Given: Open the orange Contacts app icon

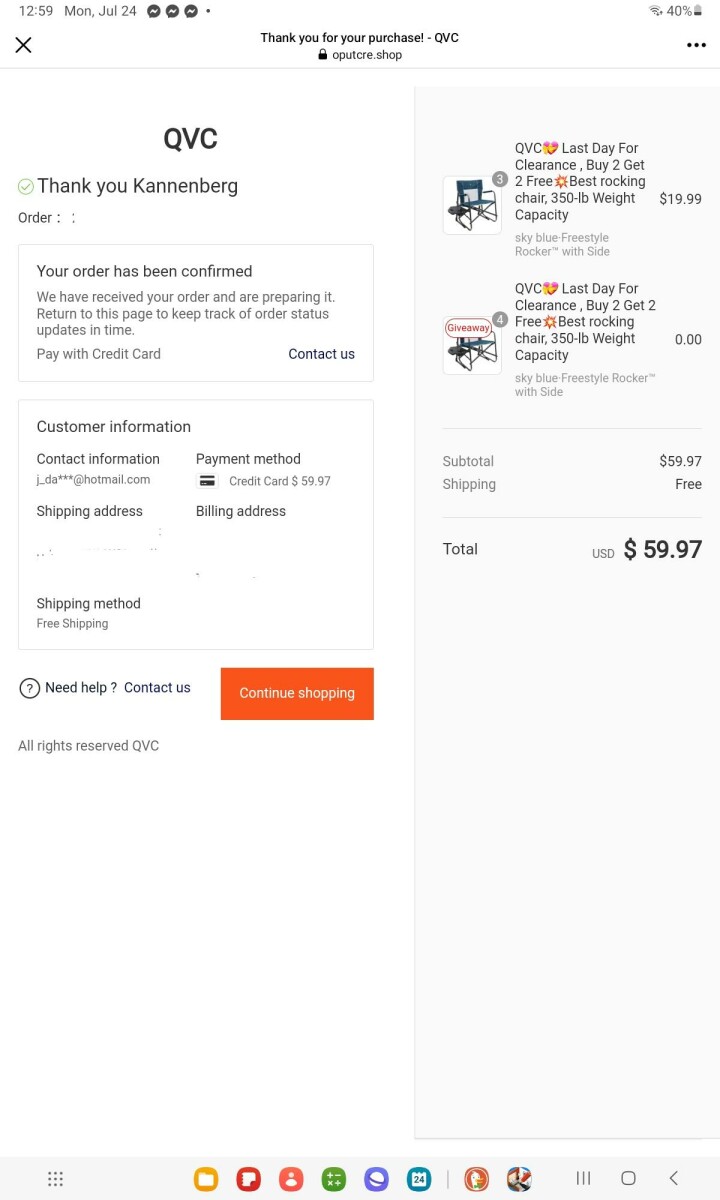Looking at the screenshot, I should click(x=291, y=1179).
